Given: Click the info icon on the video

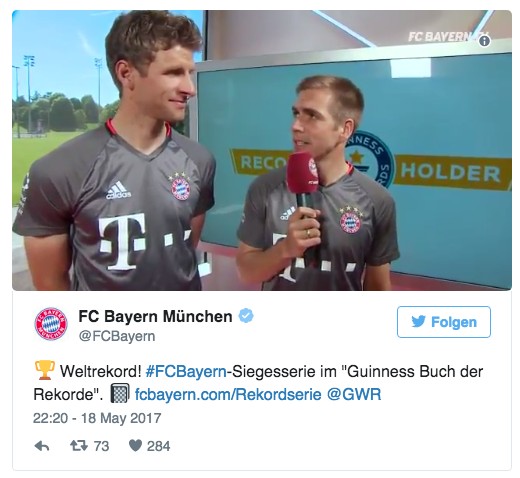Looking at the screenshot, I should point(484,41).
